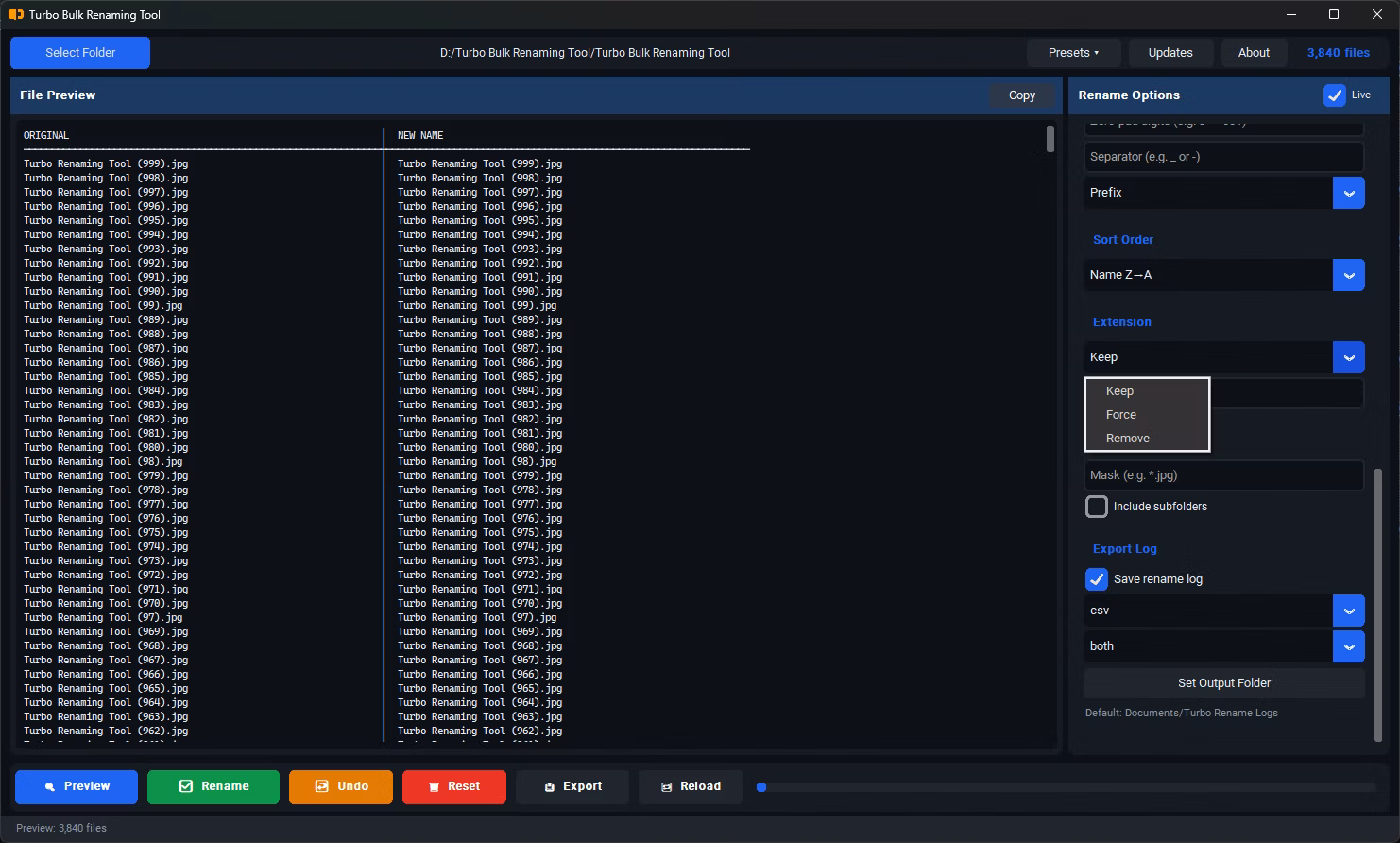
Task: Choose Keep from extension list
Action: point(1147,391)
